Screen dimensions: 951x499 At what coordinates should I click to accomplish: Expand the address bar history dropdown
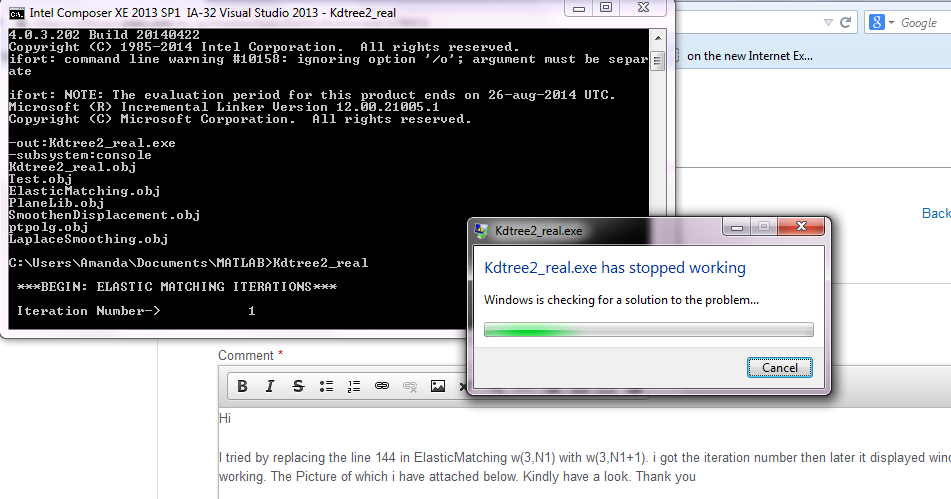pyautogui.click(x=823, y=22)
